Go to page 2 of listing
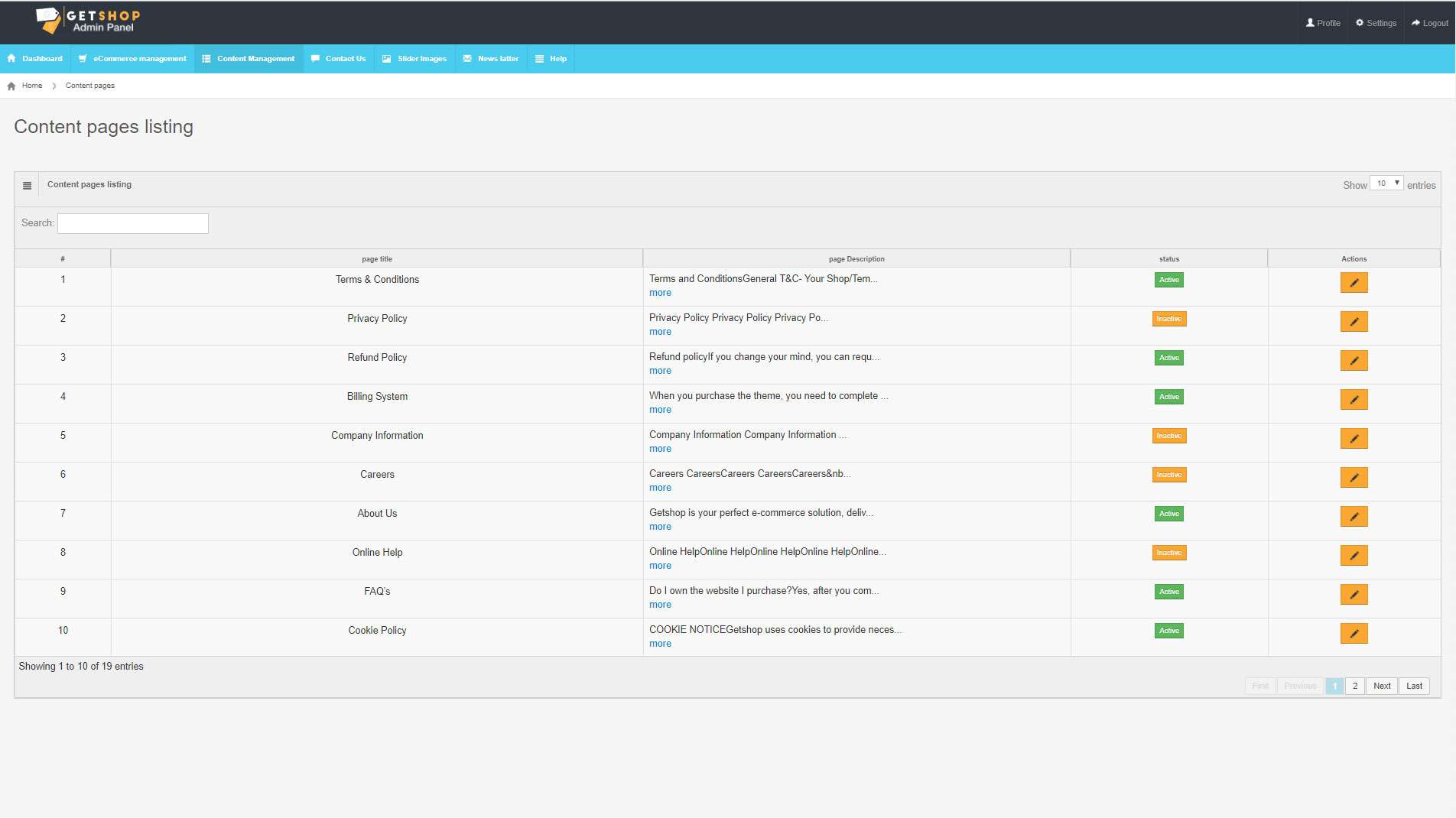The height and width of the screenshot is (818, 1456). click(x=1354, y=686)
